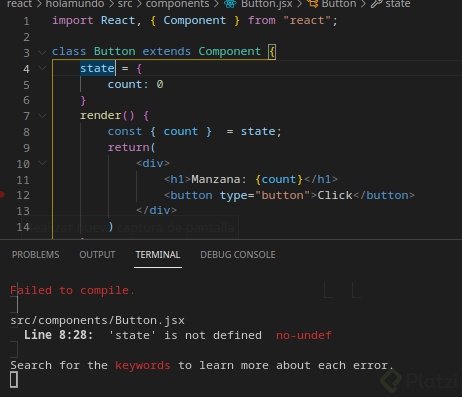462x397 pixels.
Task: Click the Button class symbol icon in breadcrumb
Action: [312, 4]
